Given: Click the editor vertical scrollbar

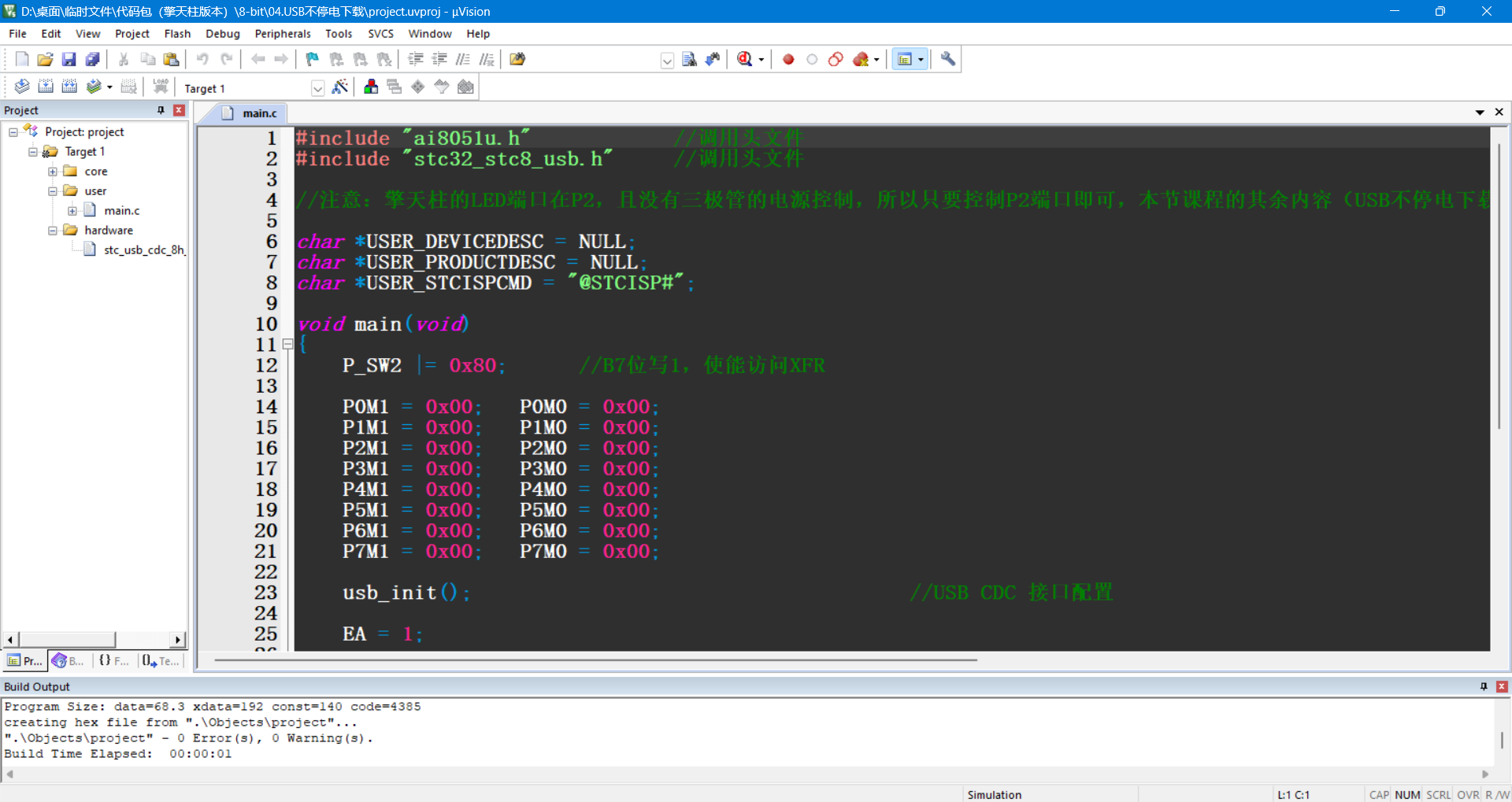Looking at the screenshot, I should tap(1499, 286).
